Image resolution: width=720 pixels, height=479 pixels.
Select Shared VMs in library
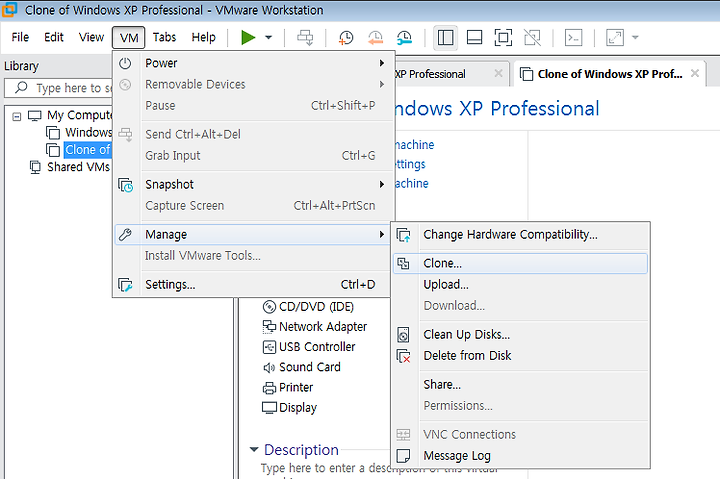coord(79,167)
